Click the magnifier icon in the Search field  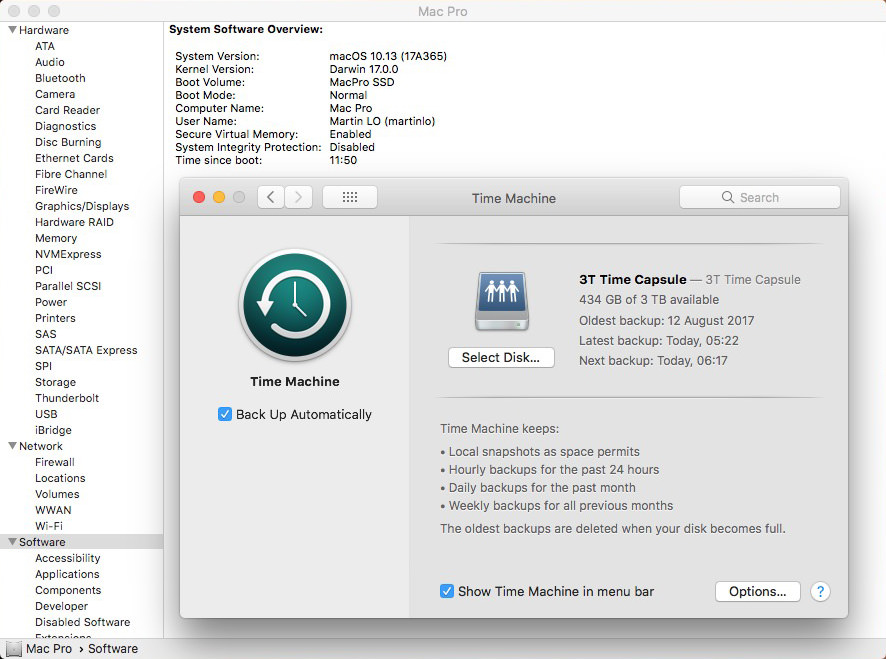pyautogui.click(x=728, y=197)
